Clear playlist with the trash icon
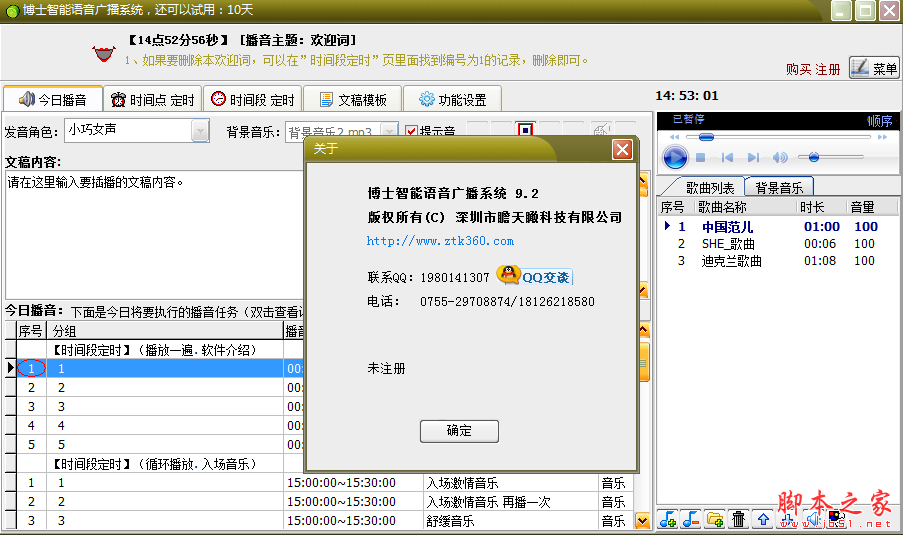This screenshot has width=903, height=535. [x=738, y=519]
